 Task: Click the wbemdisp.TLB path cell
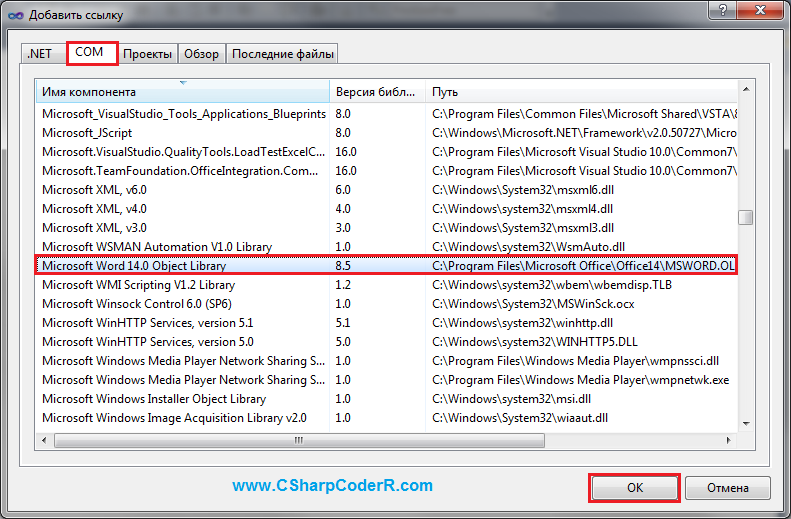[x=552, y=285]
